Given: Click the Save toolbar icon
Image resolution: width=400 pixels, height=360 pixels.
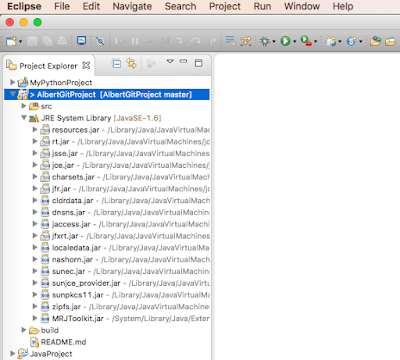Looking at the screenshot, I should [x=32, y=41].
